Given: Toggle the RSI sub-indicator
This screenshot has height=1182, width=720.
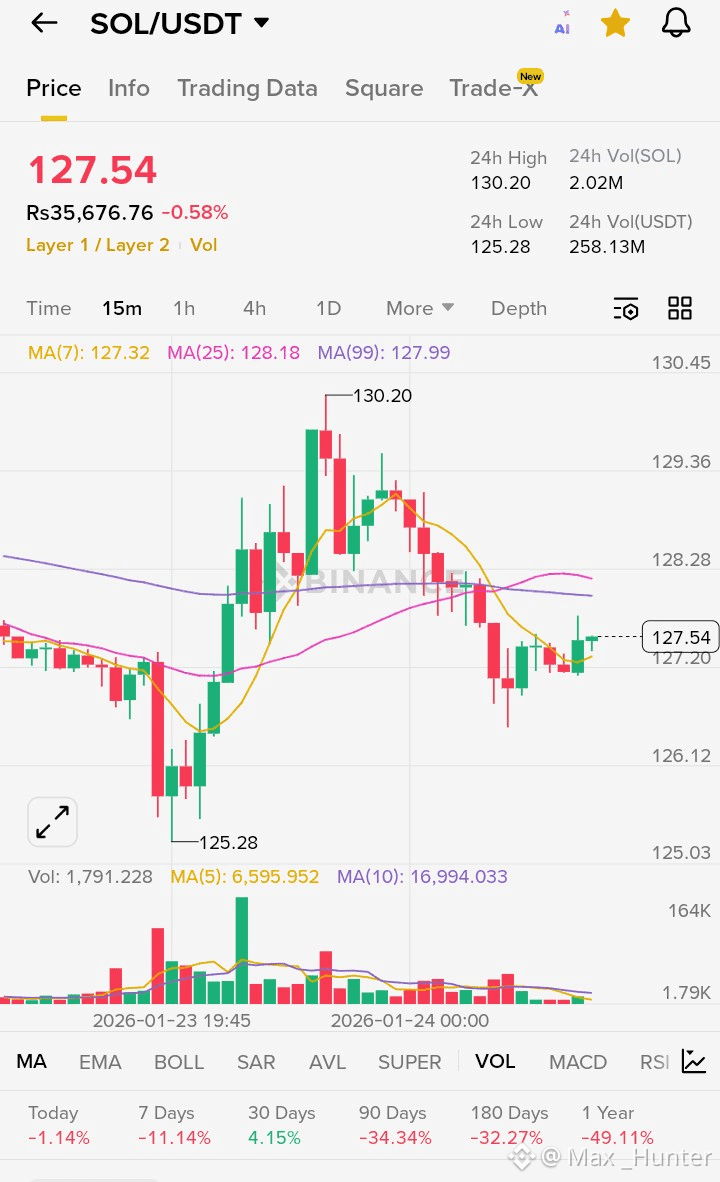Looking at the screenshot, I should pyautogui.click(x=654, y=1062).
